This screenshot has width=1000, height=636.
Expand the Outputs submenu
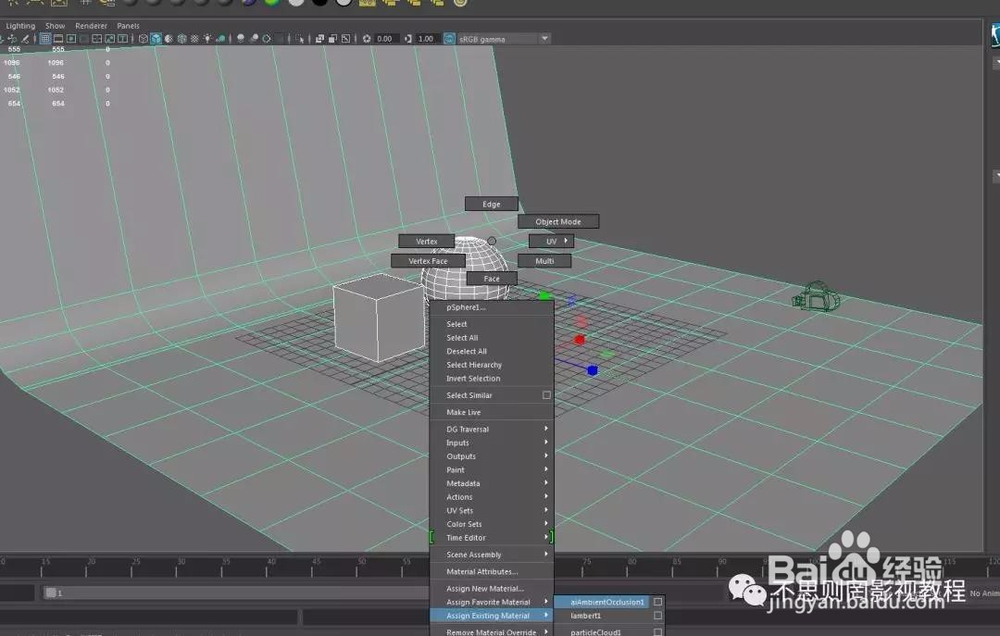pos(491,456)
